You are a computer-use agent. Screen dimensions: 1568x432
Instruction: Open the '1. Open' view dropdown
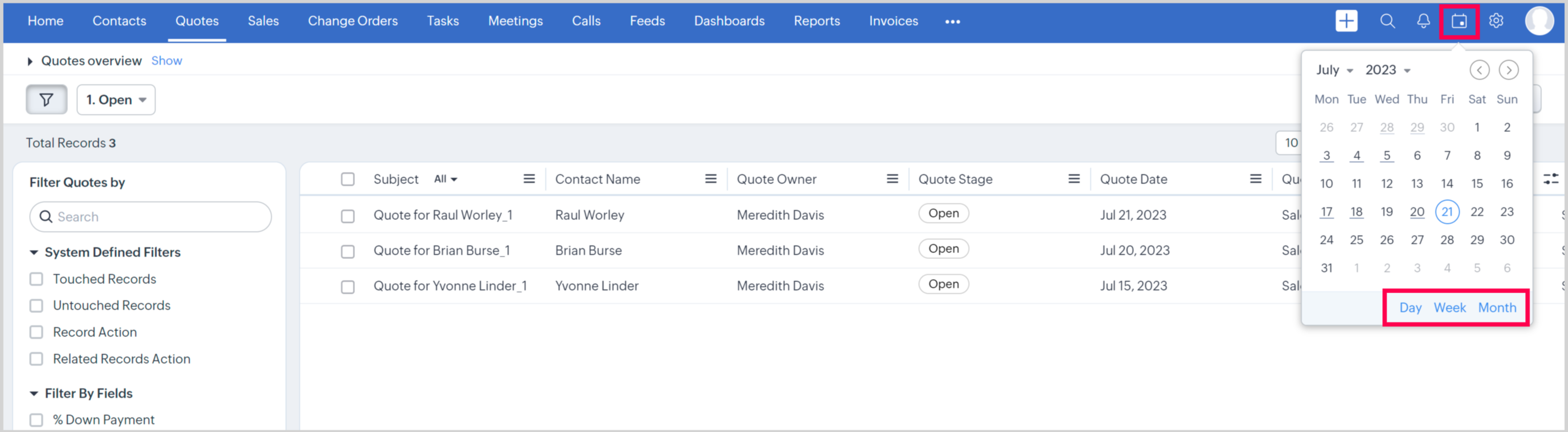point(116,99)
